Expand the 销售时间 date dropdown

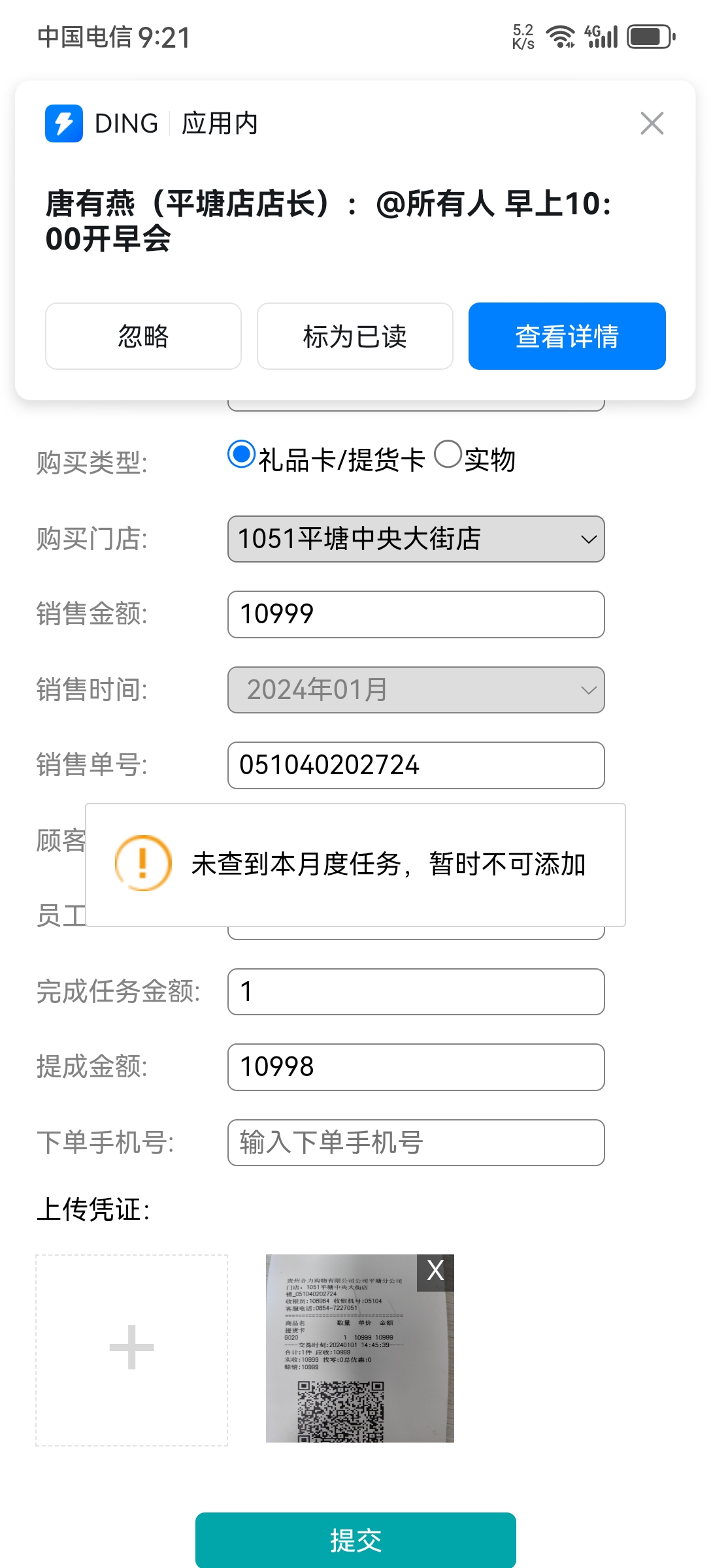tap(416, 690)
